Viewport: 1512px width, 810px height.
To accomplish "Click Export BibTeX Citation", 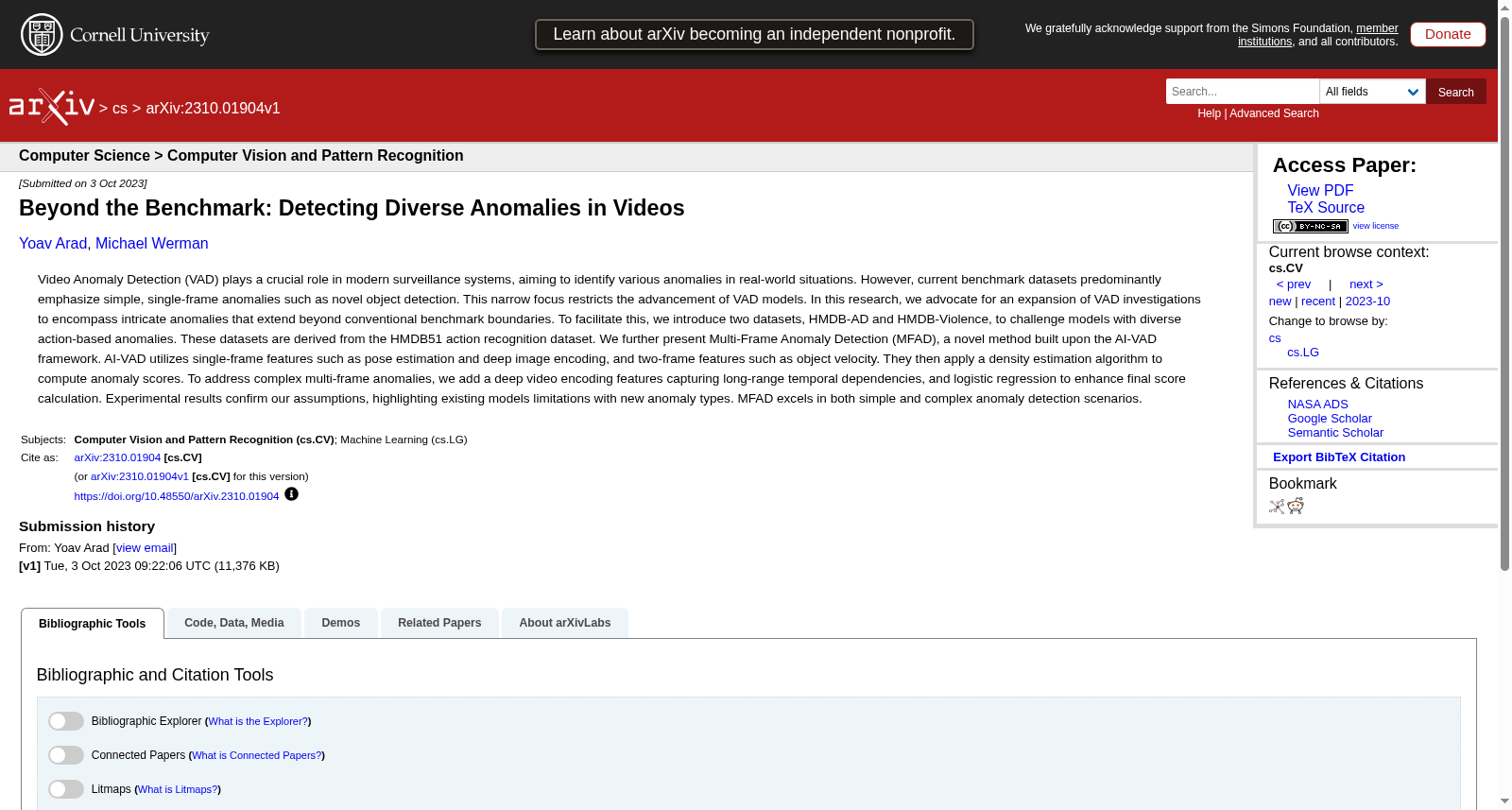I will coord(1339,457).
